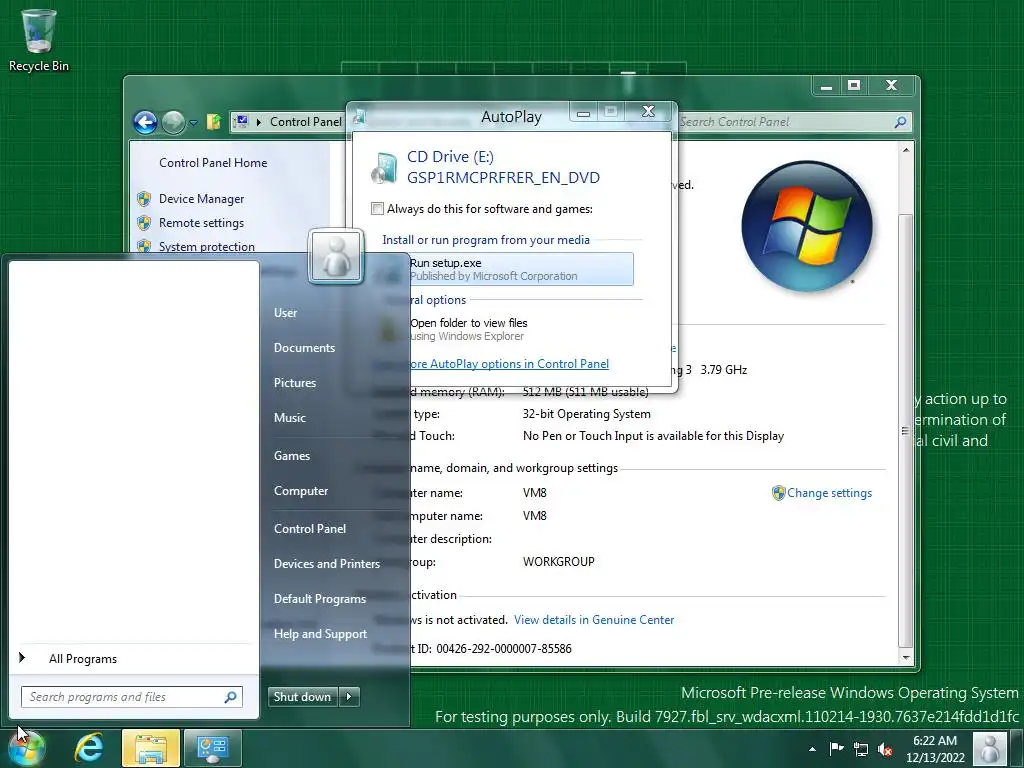This screenshot has height=768, width=1024.
Task: Open Control Panel from Start menu
Action: (x=310, y=529)
